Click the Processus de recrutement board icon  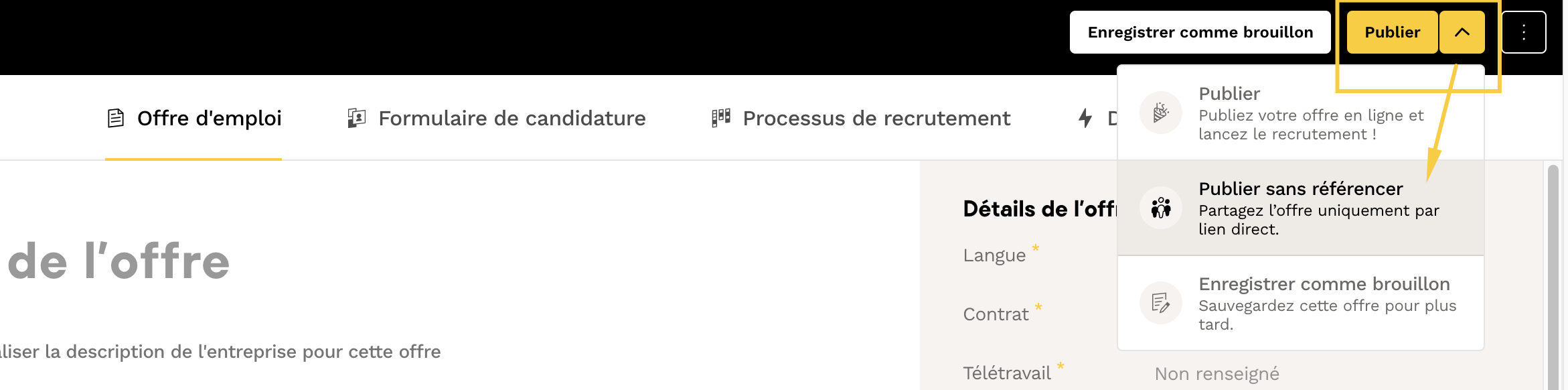[x=721, y=118]
